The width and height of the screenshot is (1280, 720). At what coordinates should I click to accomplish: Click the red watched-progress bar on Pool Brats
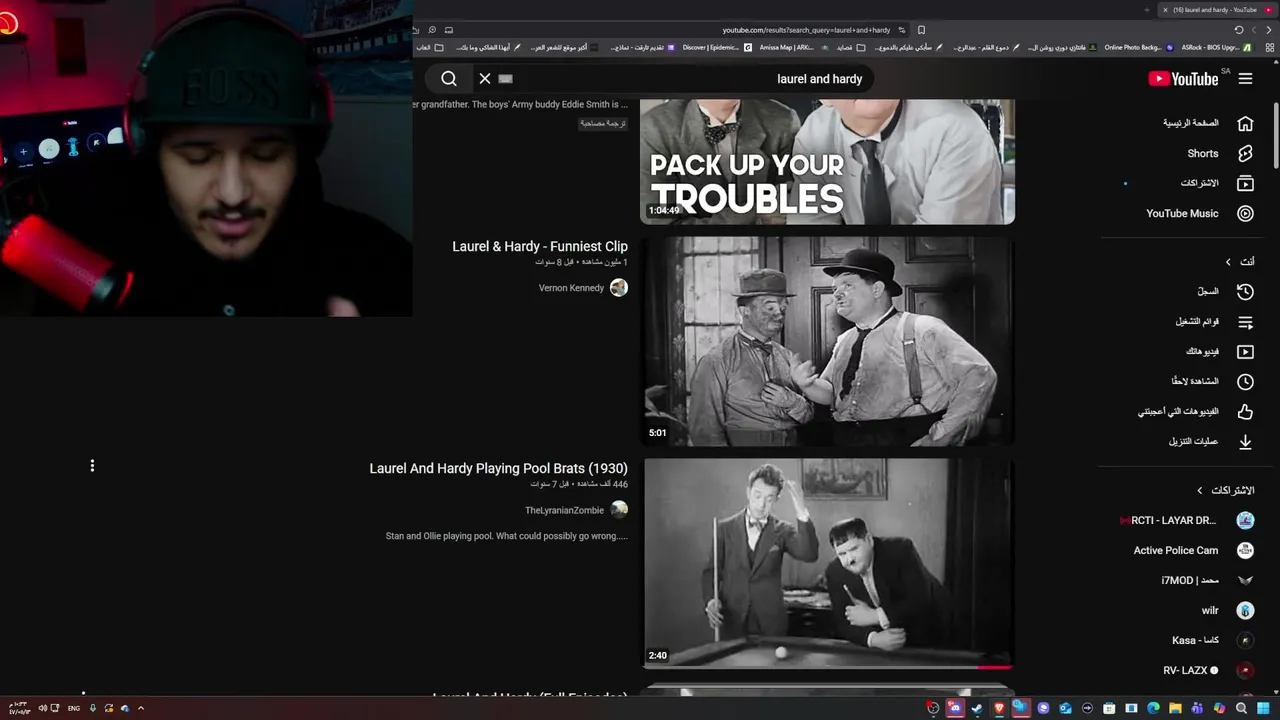[995, 667]
